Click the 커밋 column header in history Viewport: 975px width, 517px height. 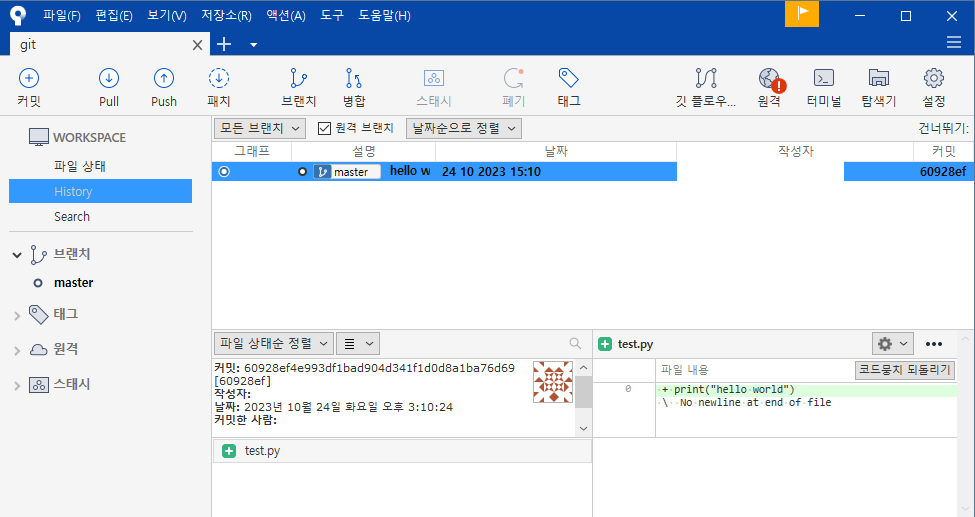tap(944, 151)
